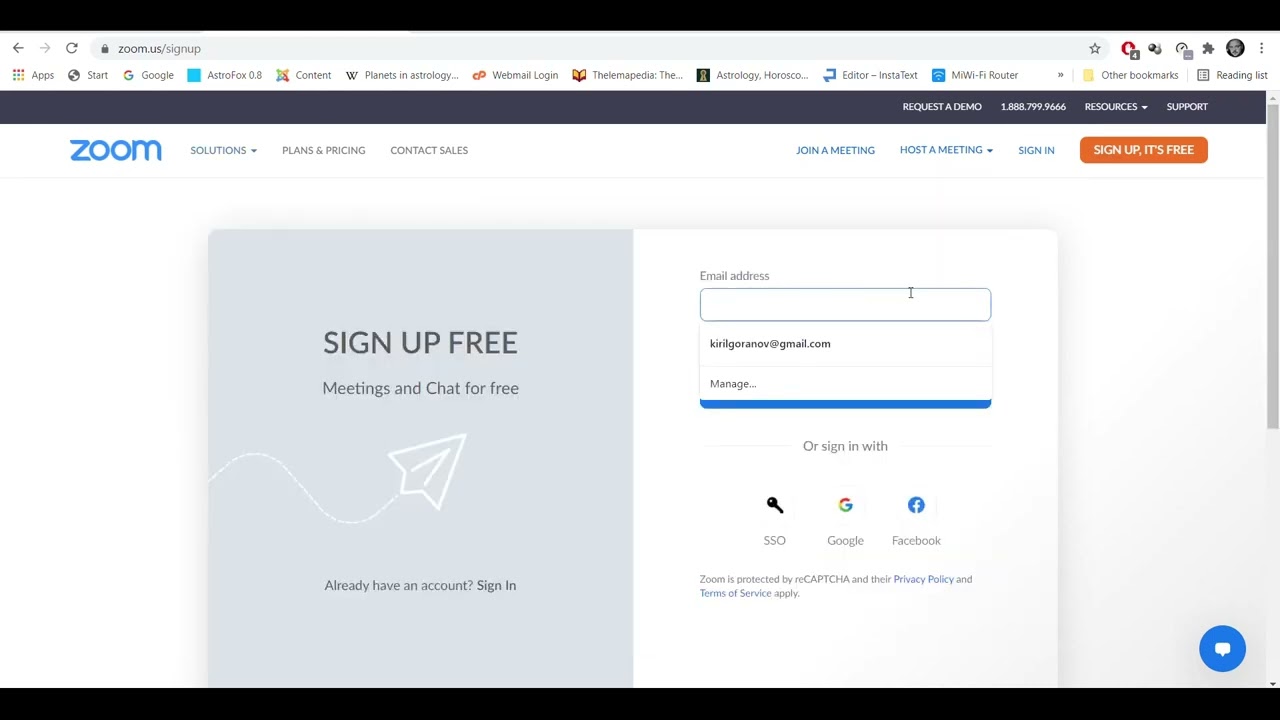The height and width of the screenshot is (720, 1280).
Task: Click the Sign Up, It's Free button
Action: (x=1144, y=150)
